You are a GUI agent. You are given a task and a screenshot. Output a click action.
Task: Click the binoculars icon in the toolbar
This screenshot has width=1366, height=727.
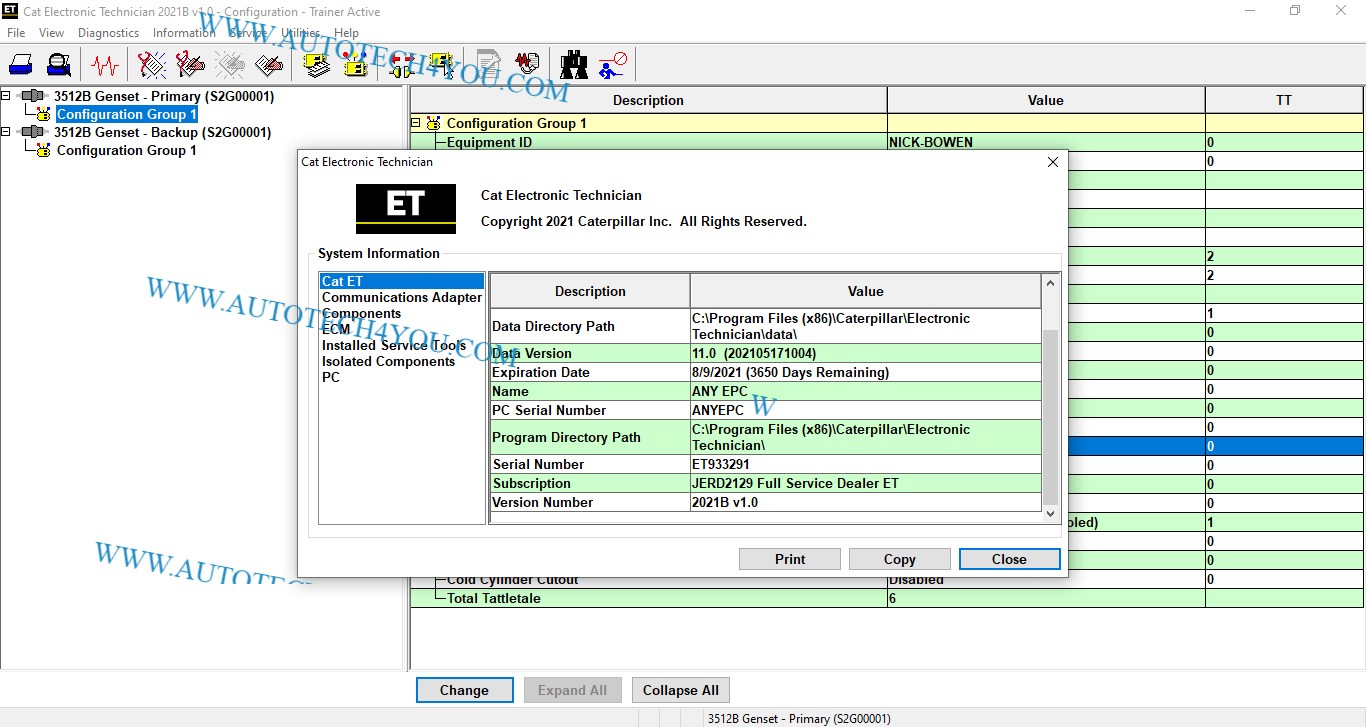(574, 65)
